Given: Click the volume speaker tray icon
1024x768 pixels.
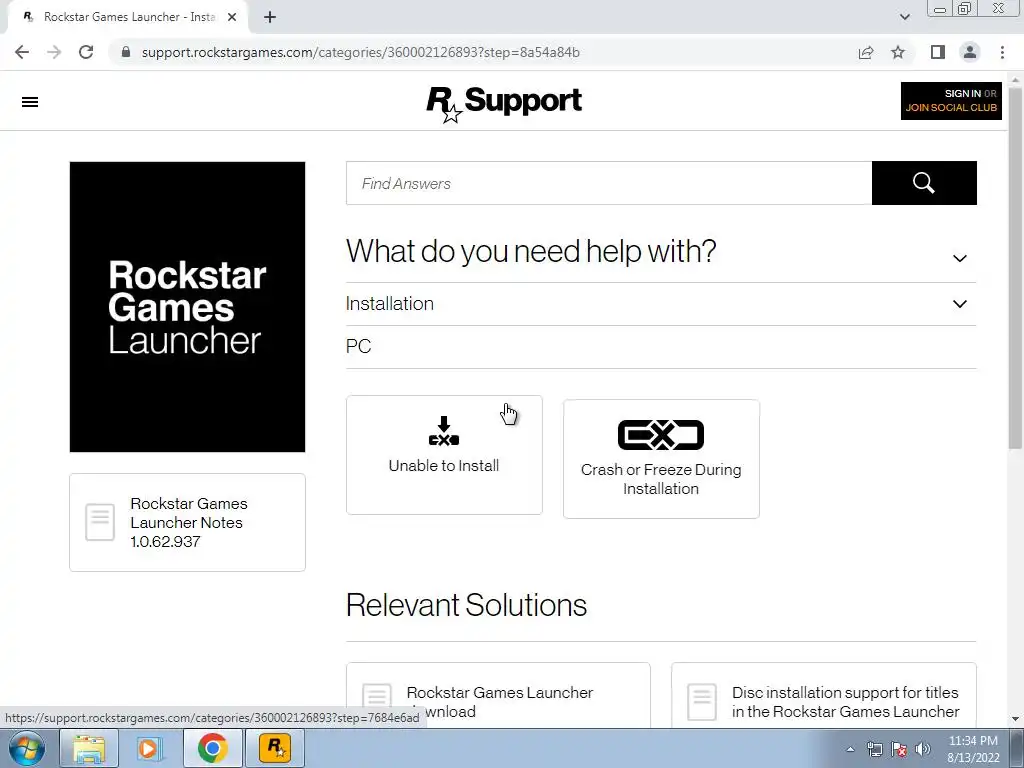Looking at the screenshot, I should click(923, 749).
